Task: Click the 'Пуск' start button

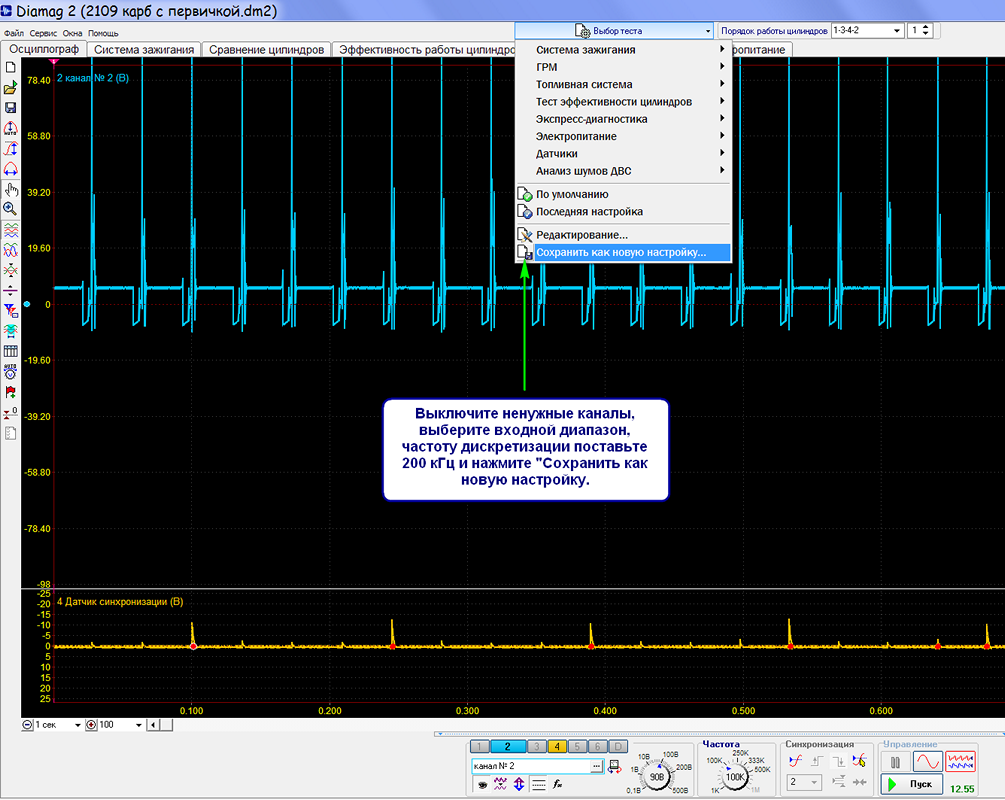Action: point(911,784)
